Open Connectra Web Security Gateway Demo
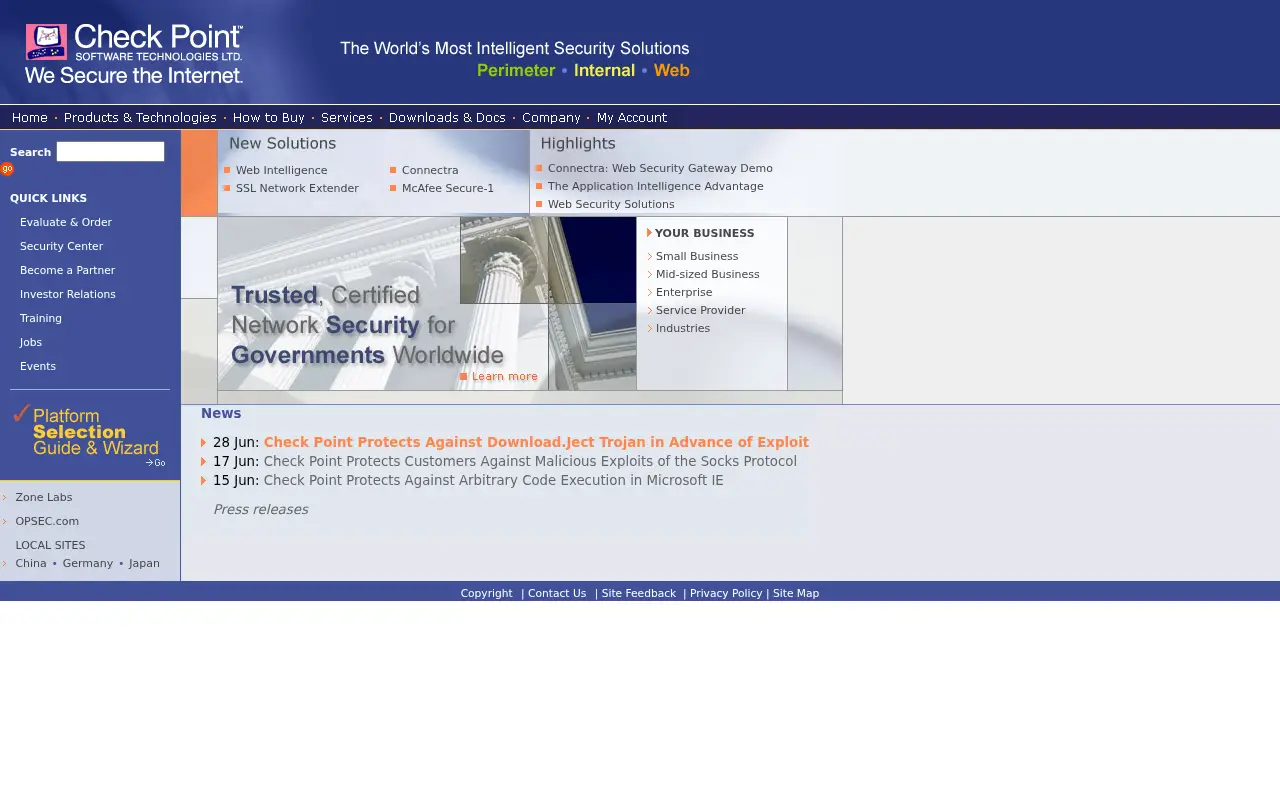Viewport: 1280px width, 800px height. pyautogui.click(x=660, y=168)
